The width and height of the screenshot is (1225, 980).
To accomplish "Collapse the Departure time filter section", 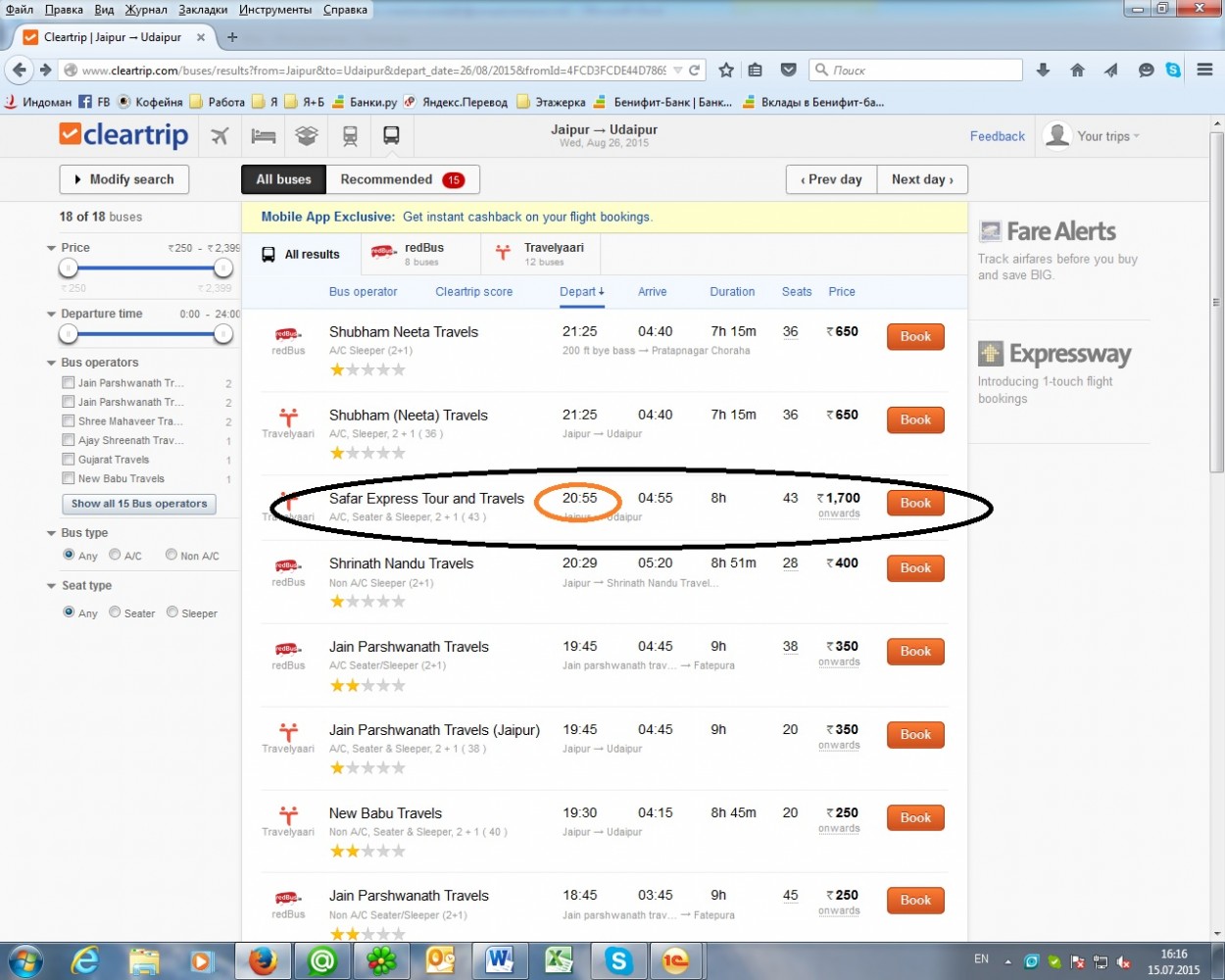I will (52, 315).
